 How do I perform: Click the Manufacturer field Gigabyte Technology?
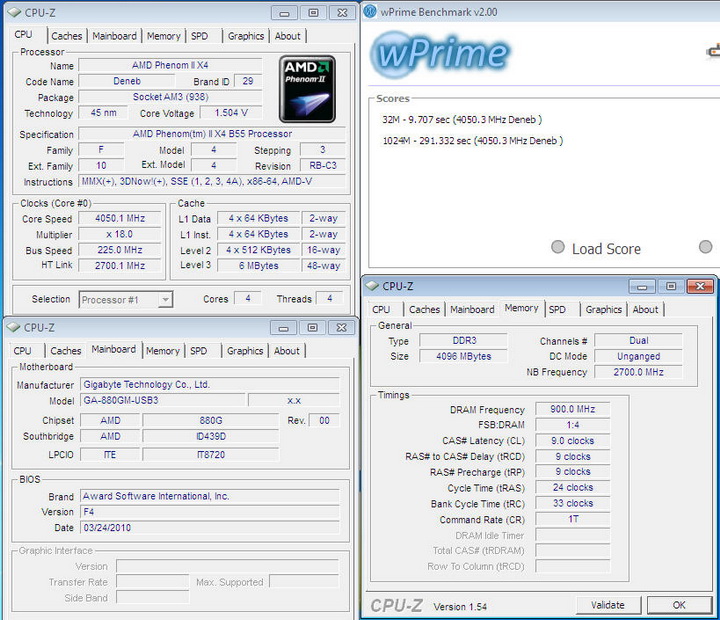pos(210,384)
